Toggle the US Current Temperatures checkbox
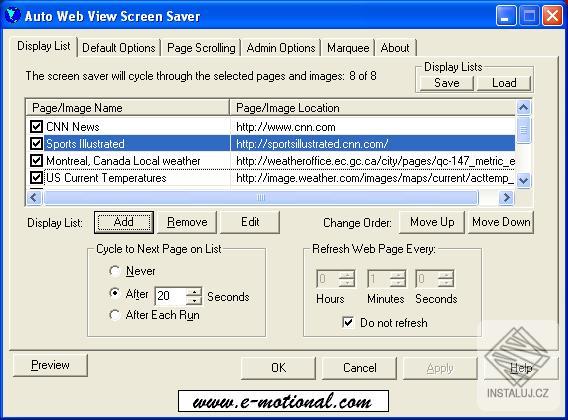Image resolution: width=568 pixels, height=420 pixels. [x=36, y=178]
